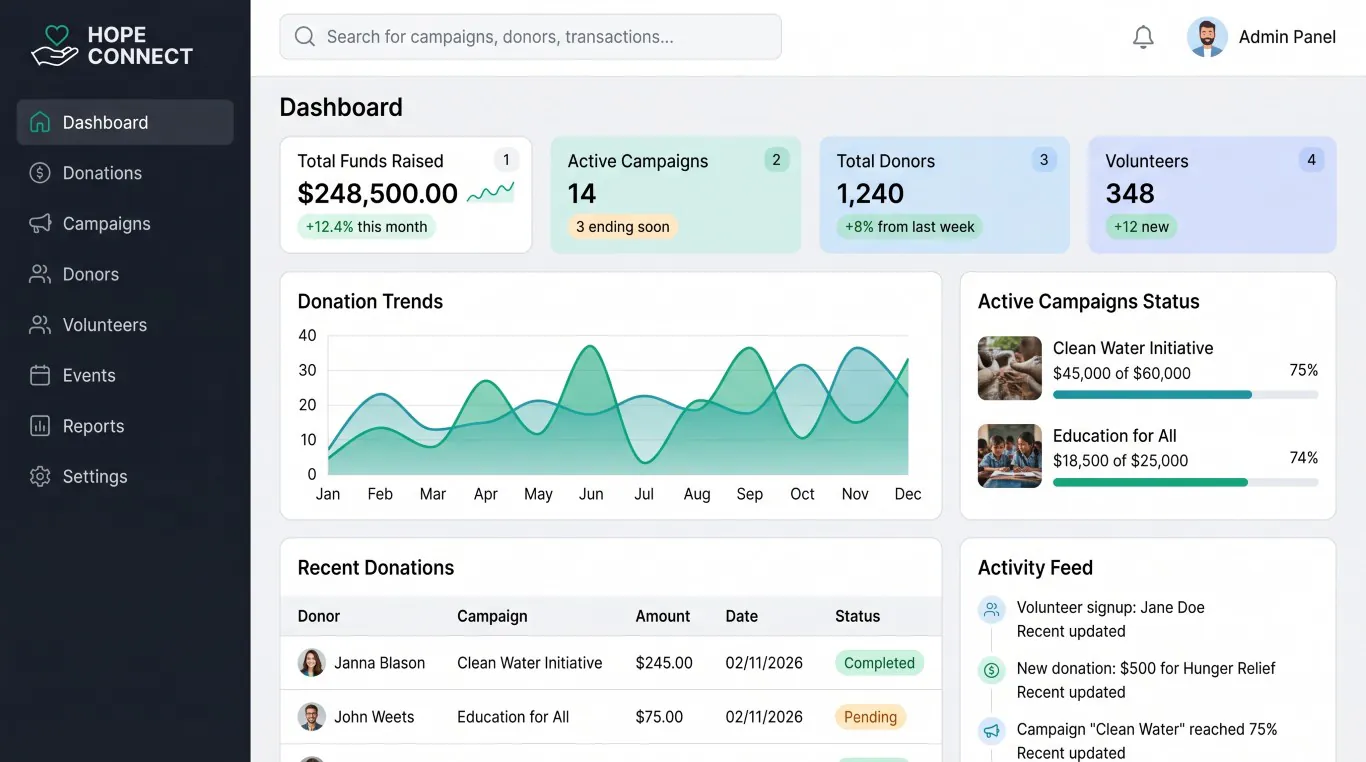
Task: Select Volunteers in the sidebar
Action: point(125,325)
